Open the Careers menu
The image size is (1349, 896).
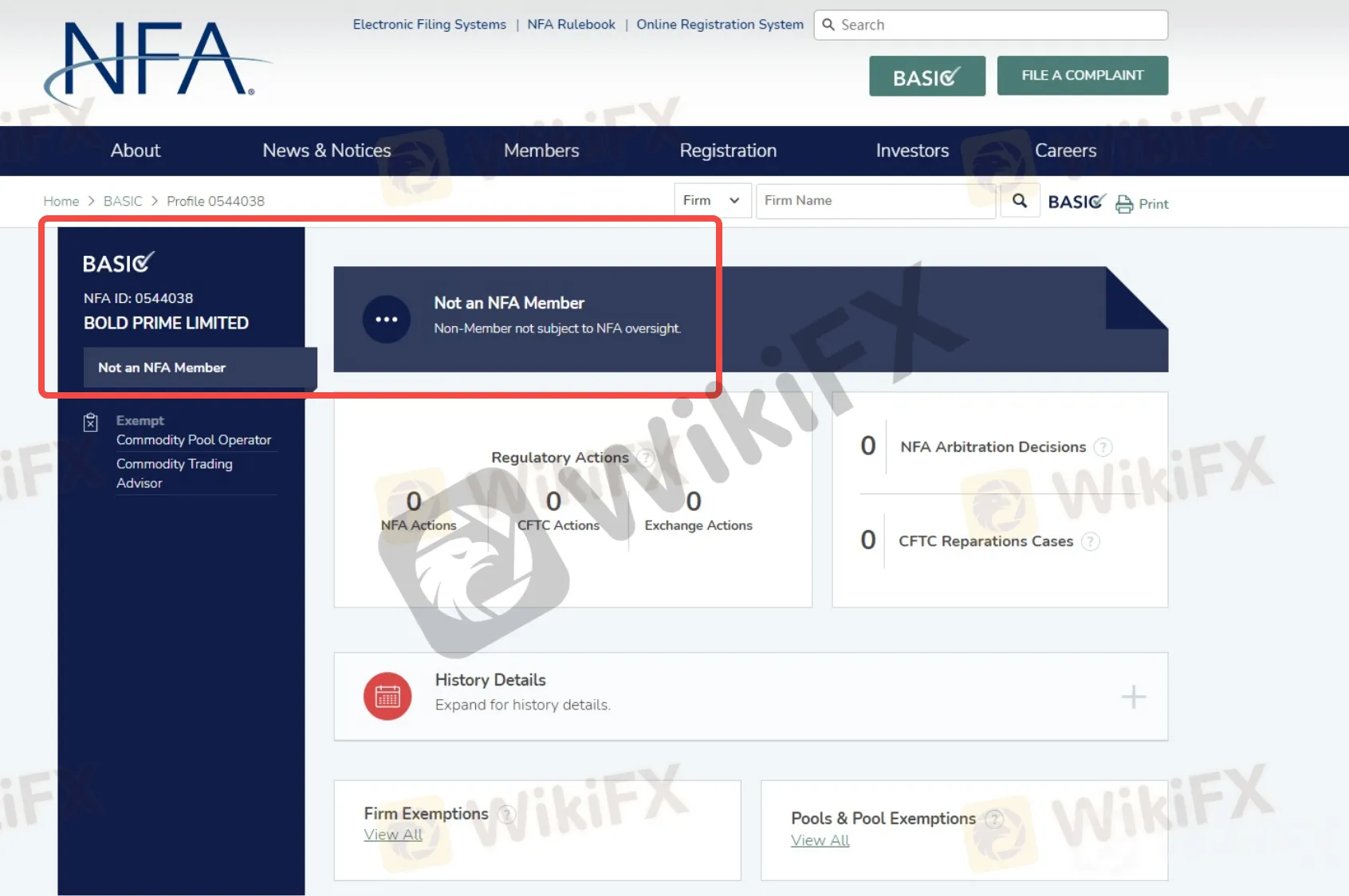tap(1065, 151)
